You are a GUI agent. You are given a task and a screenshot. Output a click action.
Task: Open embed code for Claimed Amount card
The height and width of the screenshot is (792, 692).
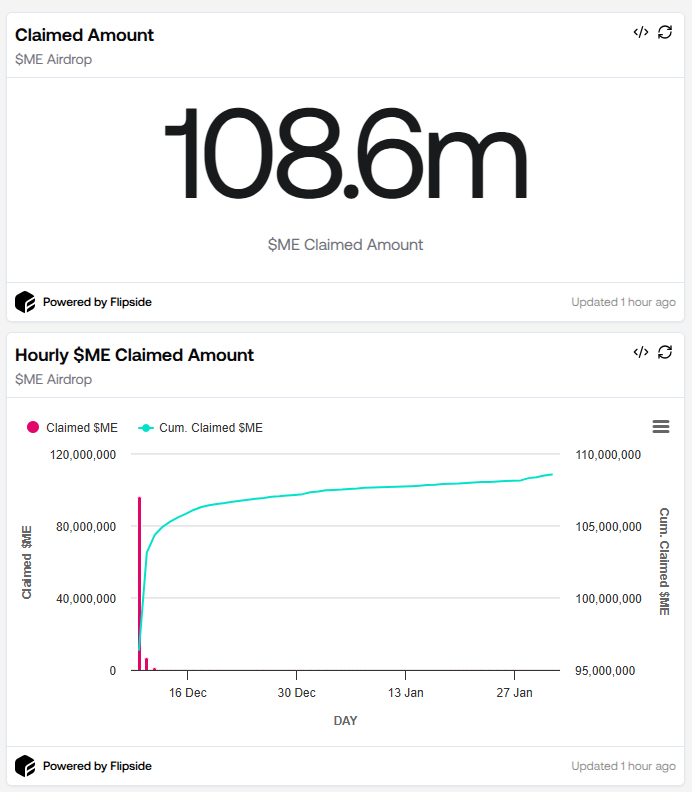pyautogui.click(x=641, y=32)
